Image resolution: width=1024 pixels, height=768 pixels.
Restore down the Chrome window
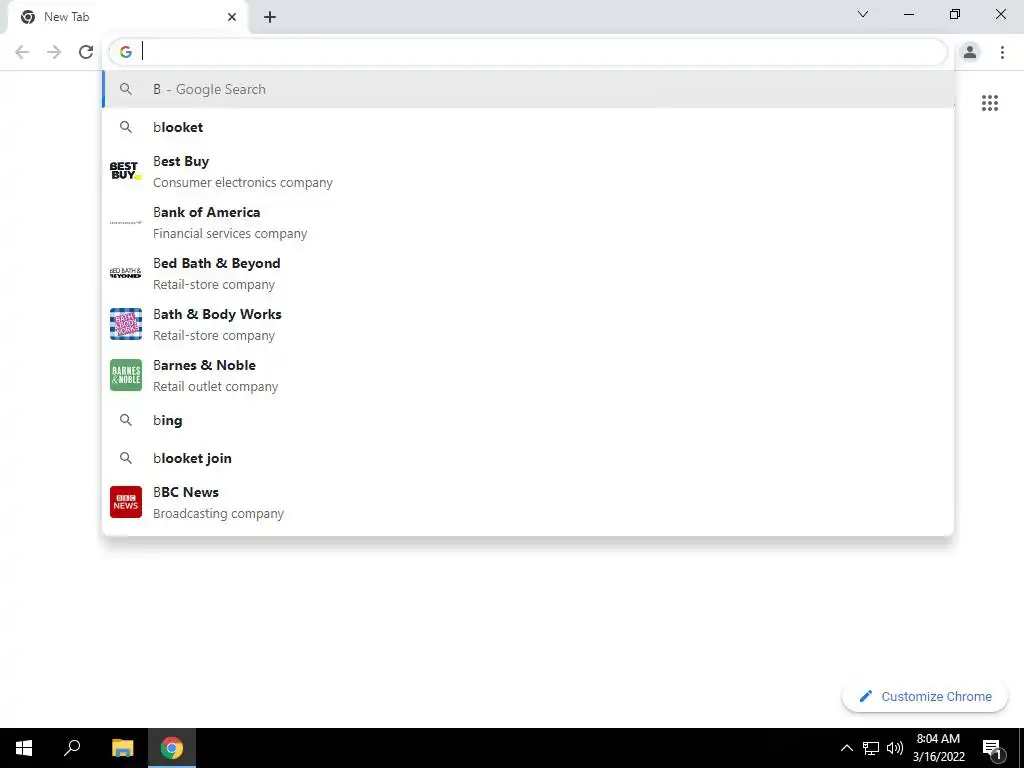(955, 14)
